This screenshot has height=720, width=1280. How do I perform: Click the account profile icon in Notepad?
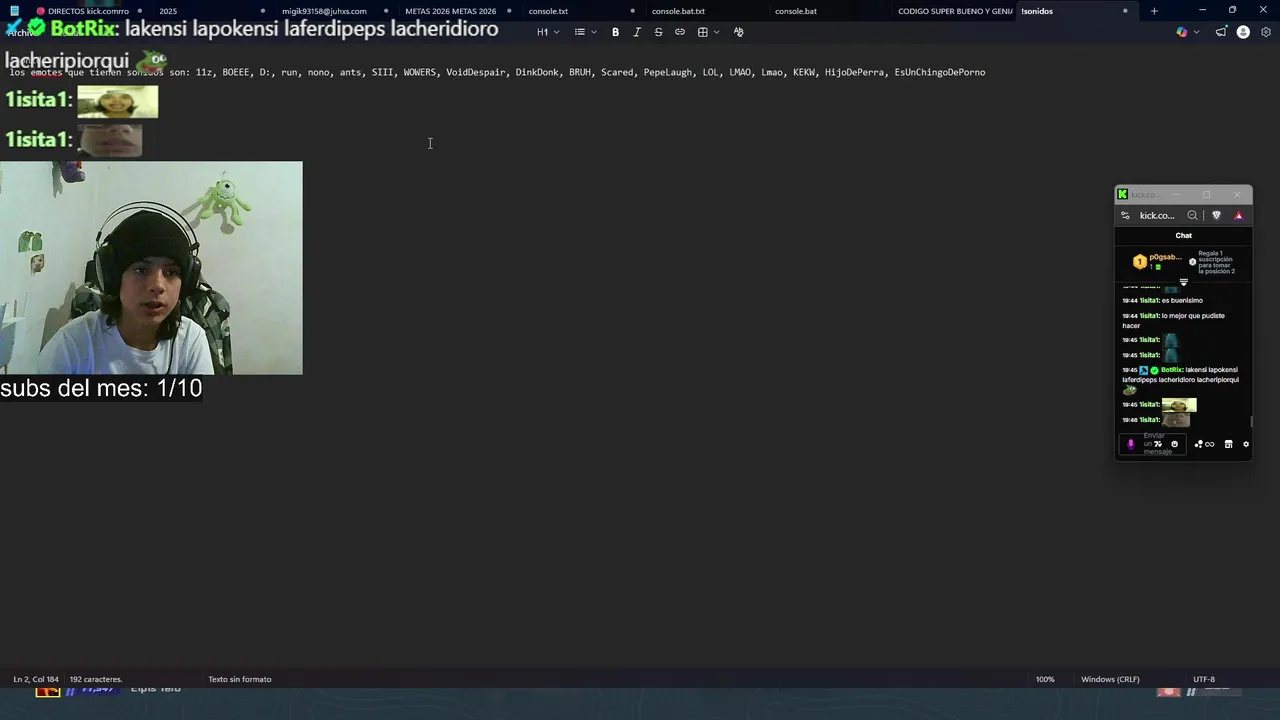point(1243,32)
